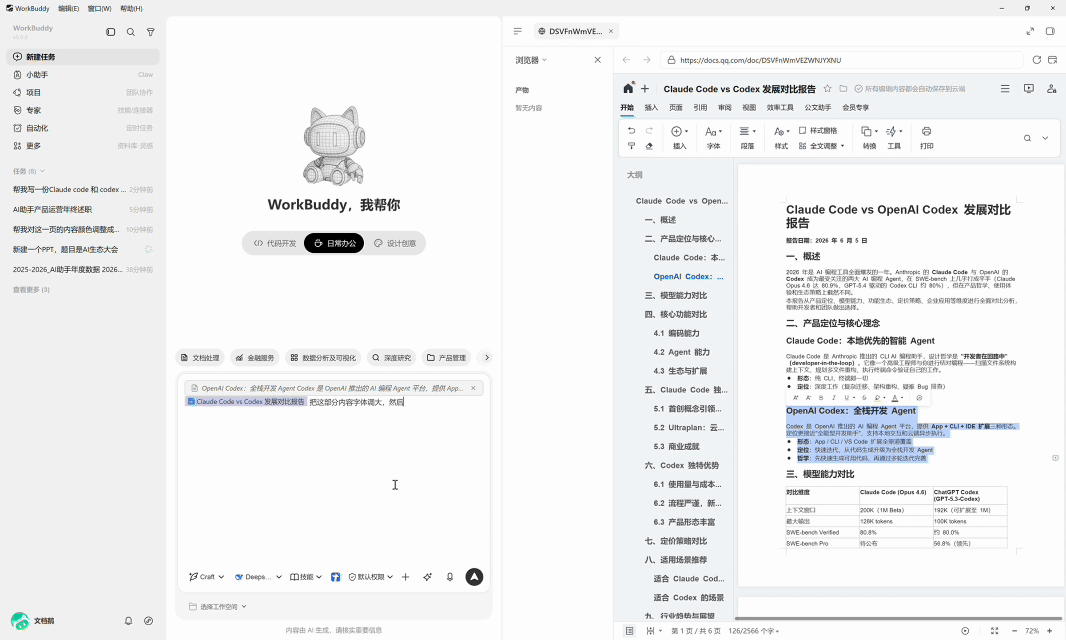Click the filter icon in WorkBuddy sidebar
Image resolution: width=1066 pixels, height=640 pixels.
(x=151, y=32)
